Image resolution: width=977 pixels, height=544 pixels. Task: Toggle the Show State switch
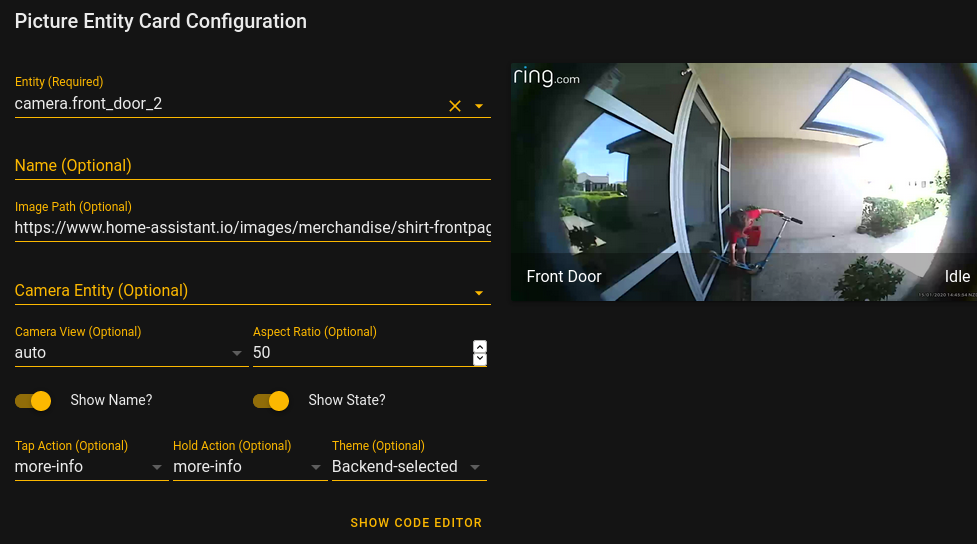point(271,401)
